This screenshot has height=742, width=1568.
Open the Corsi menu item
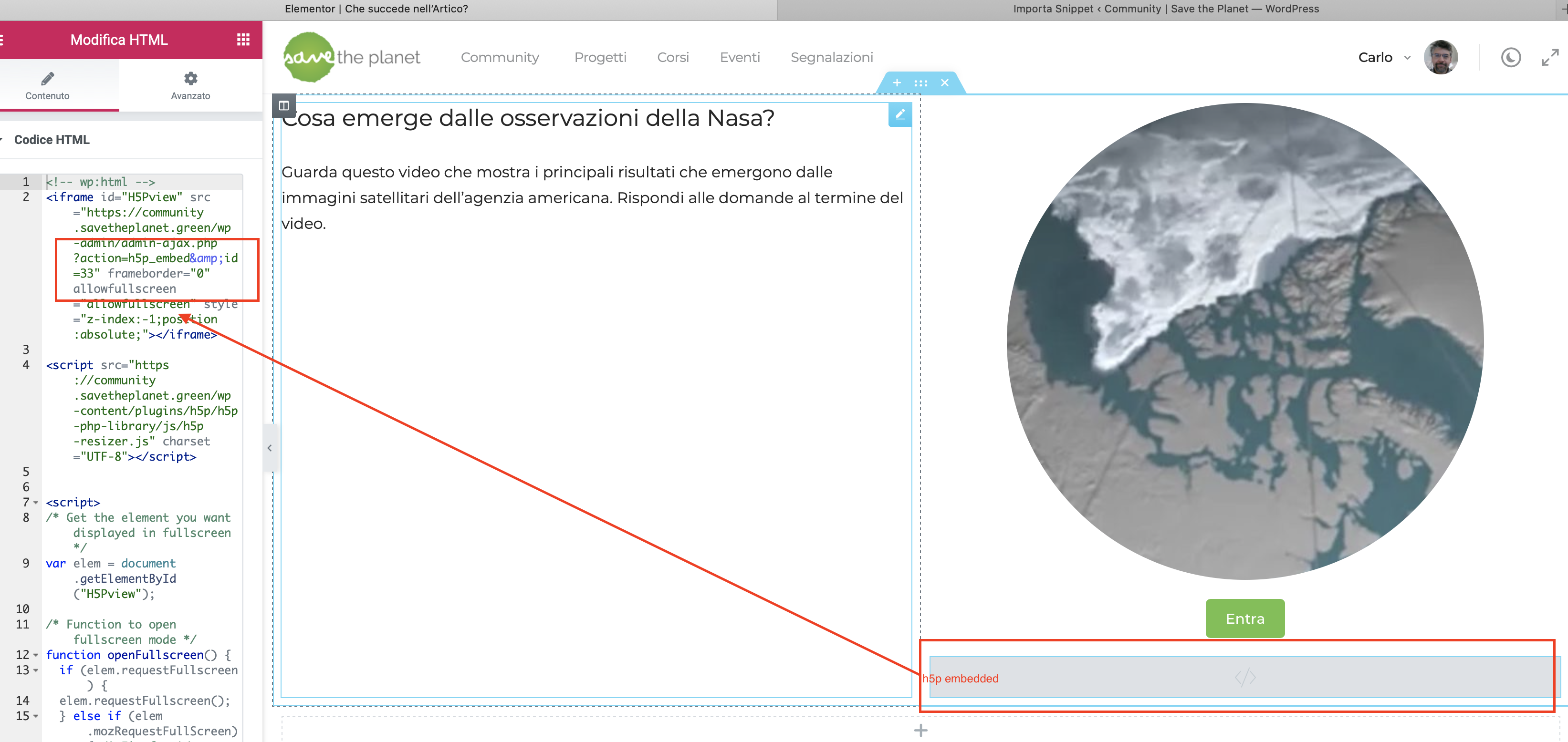click(673, 57)
